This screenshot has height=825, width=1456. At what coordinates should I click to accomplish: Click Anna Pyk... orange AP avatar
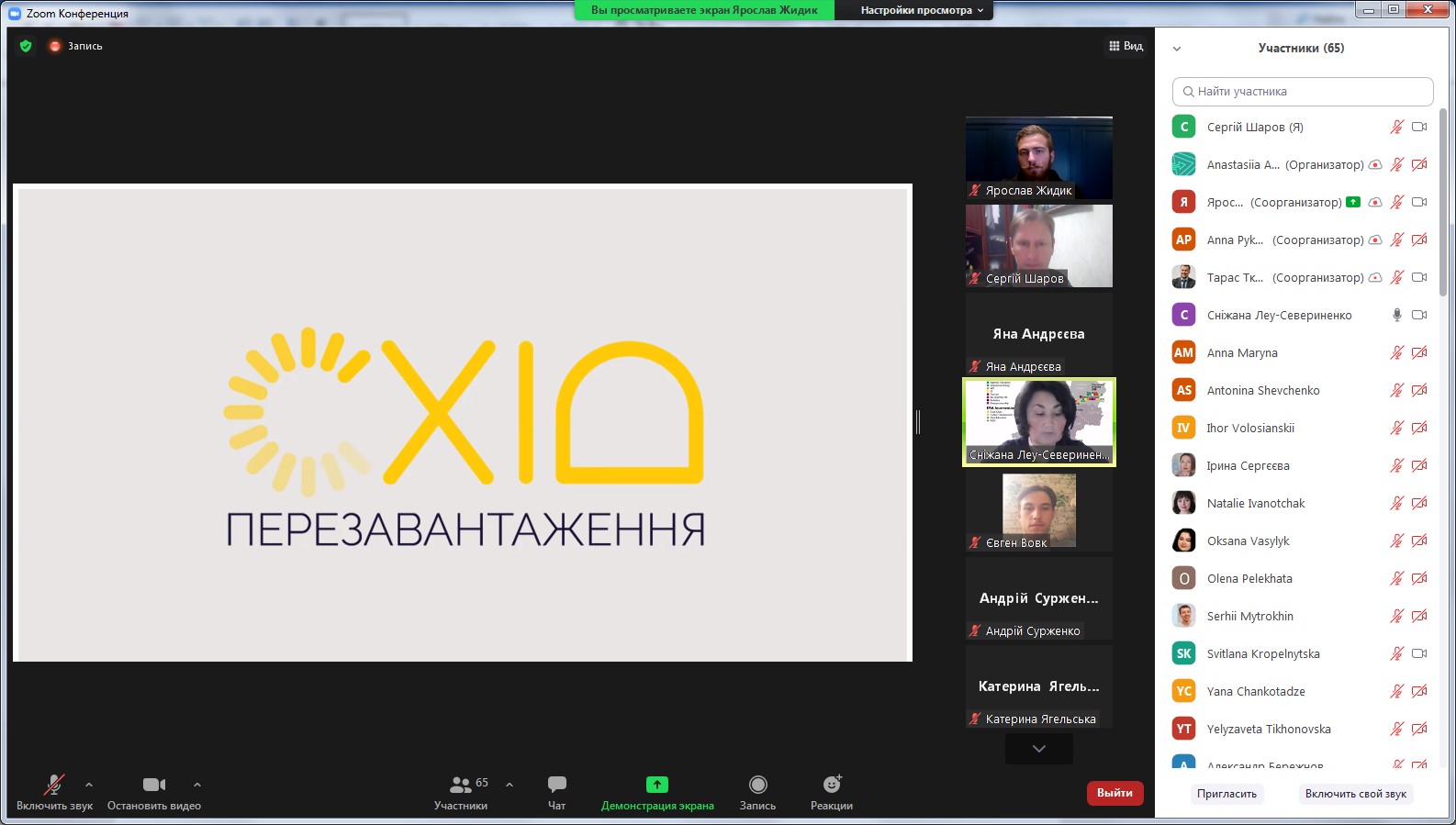click(x=1184, y=240)
